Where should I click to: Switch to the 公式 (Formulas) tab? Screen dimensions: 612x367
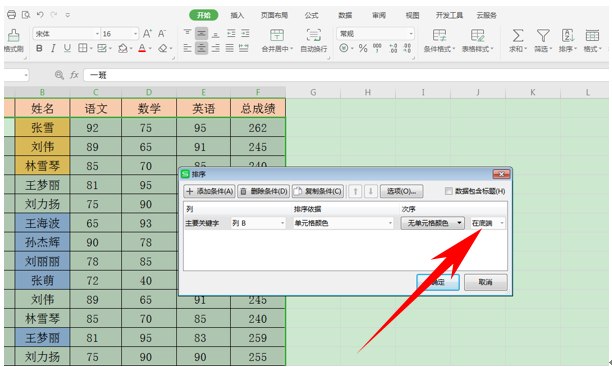click(x=311, y=15)
